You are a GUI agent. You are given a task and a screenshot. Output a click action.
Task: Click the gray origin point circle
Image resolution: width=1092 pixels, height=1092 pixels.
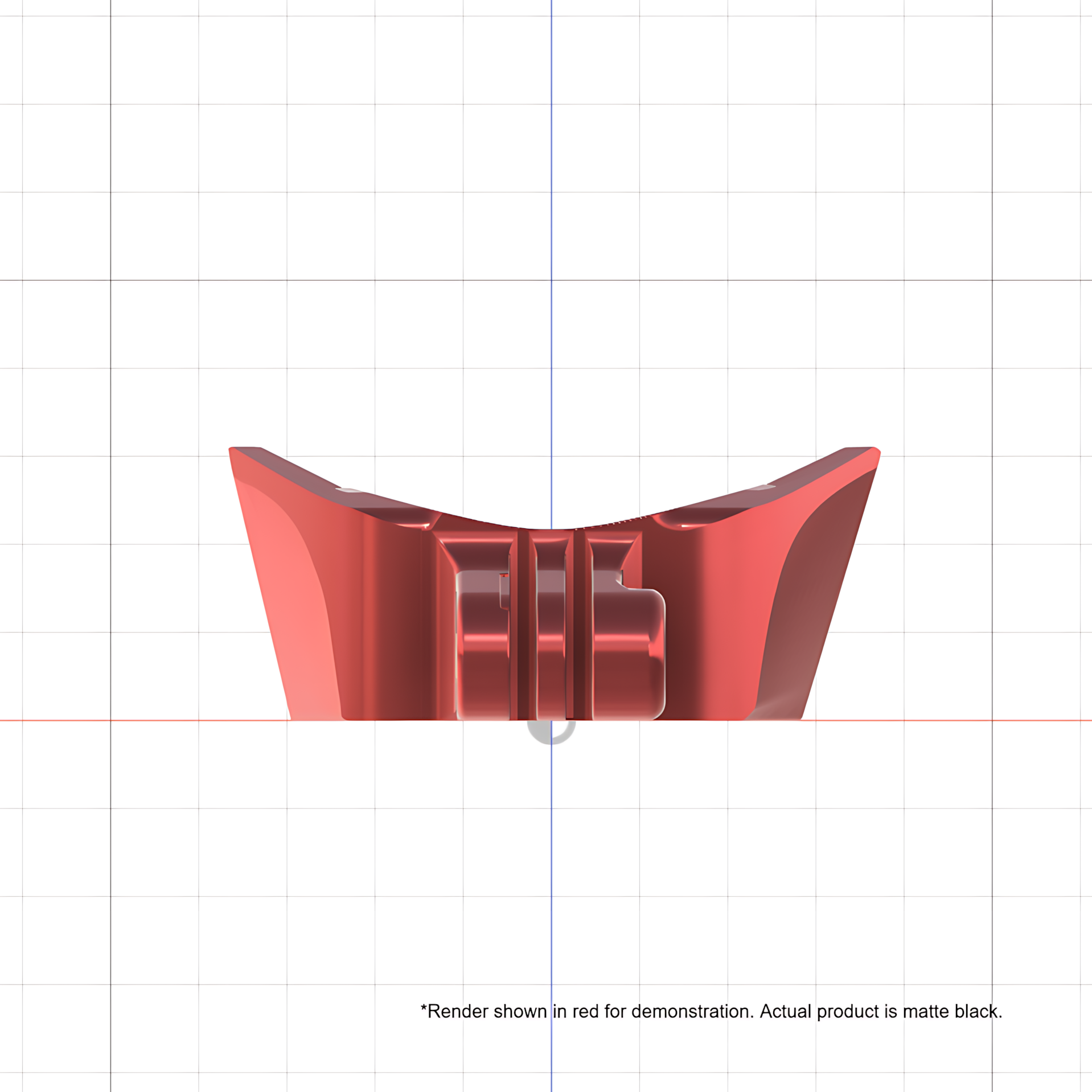point(551,732)
